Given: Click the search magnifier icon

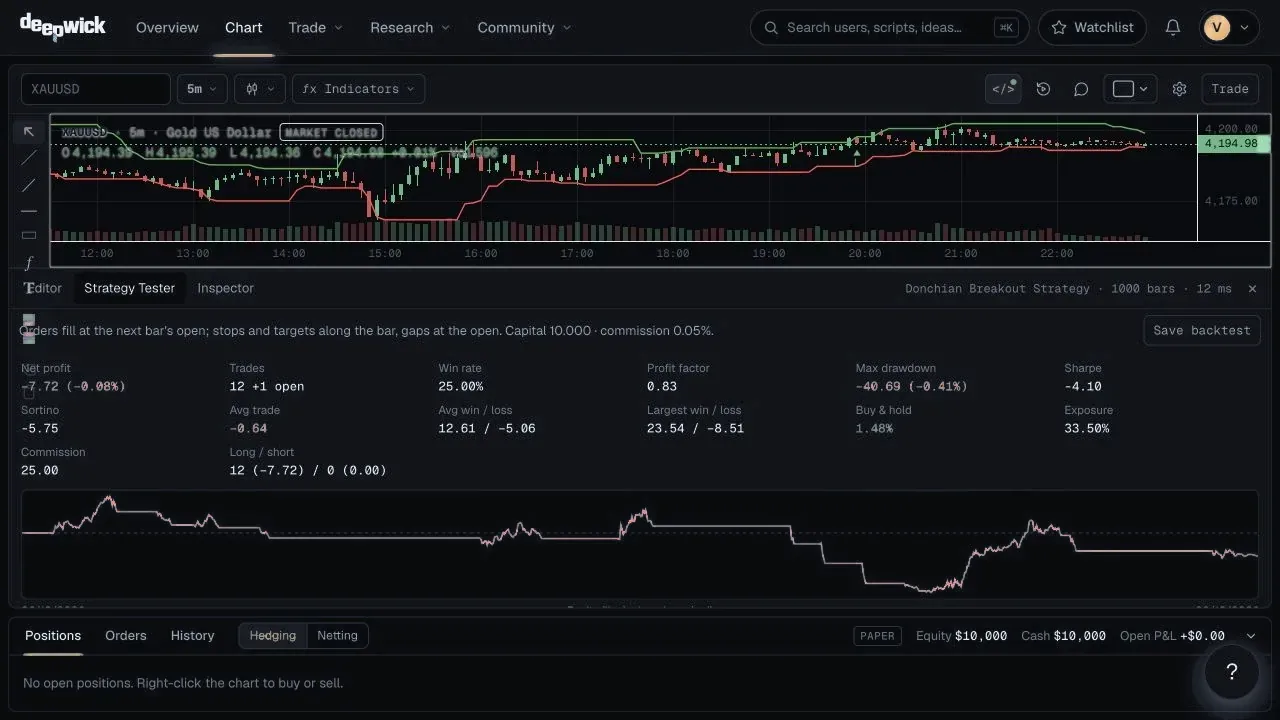Looking at the screenshot, I should point(771,28).
